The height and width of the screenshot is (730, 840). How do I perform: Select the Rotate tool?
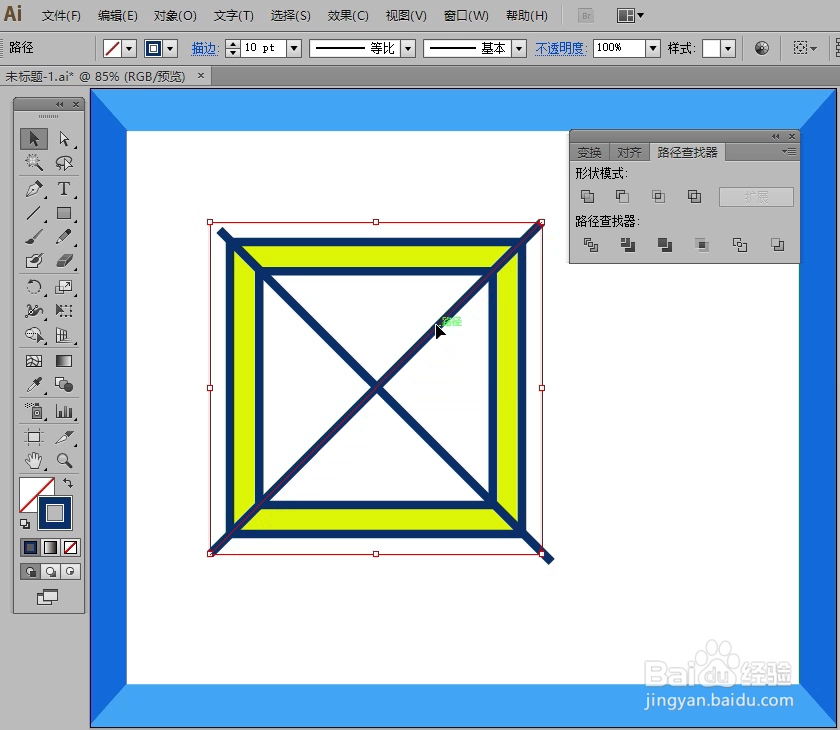pos(34,287)
